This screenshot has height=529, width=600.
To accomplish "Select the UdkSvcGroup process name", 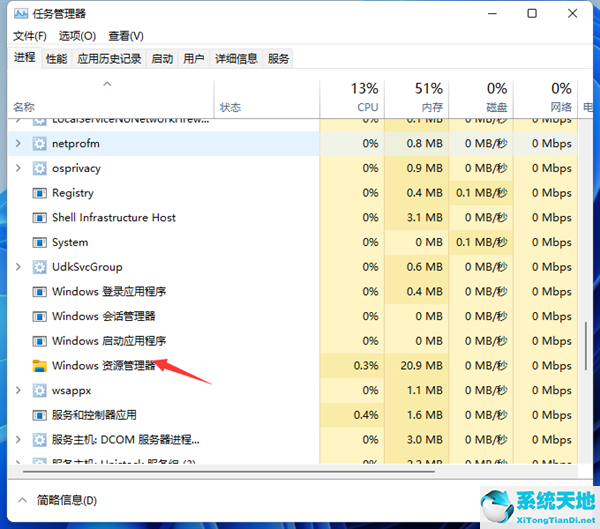I will 87,267.
